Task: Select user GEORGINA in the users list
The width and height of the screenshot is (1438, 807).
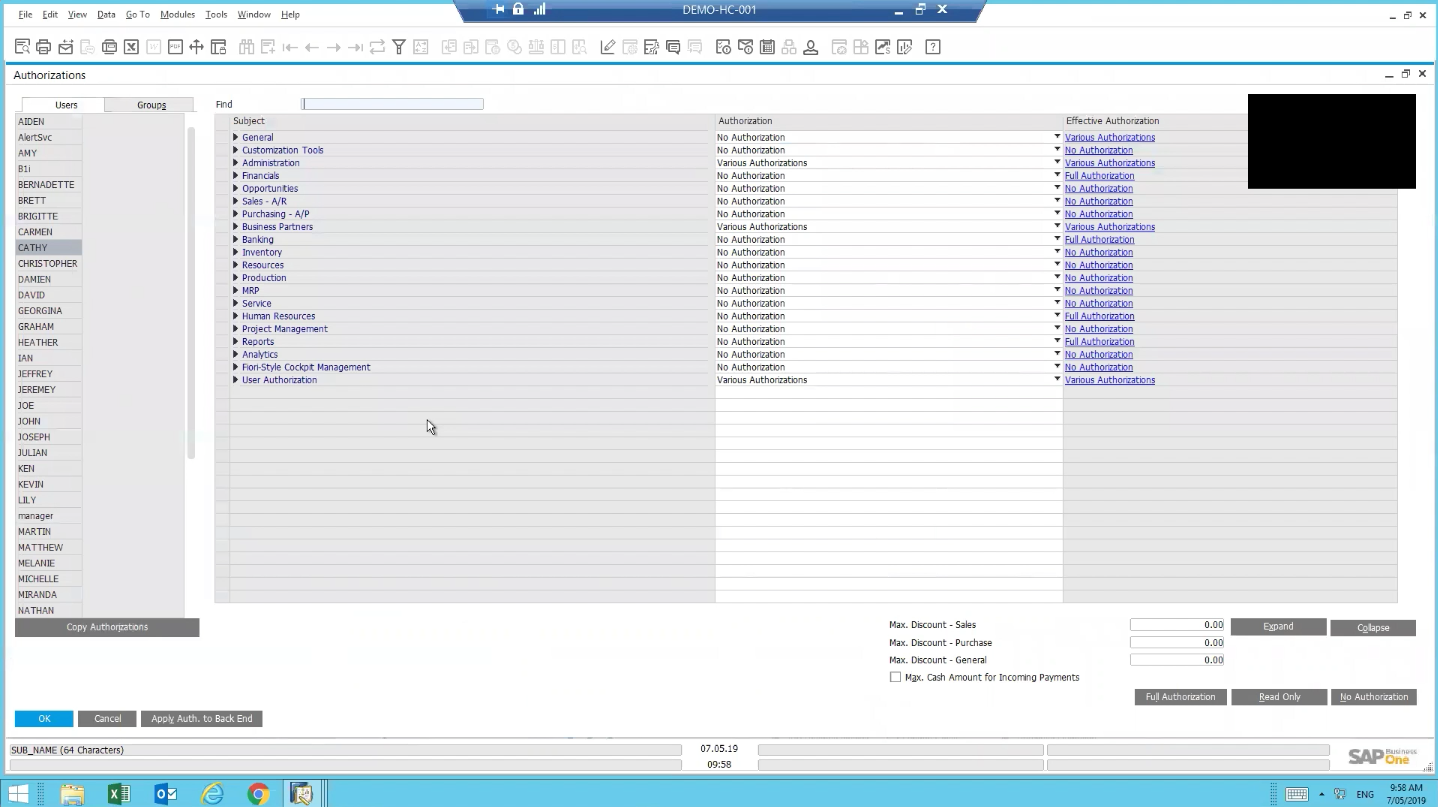Action: pos(48,311)
